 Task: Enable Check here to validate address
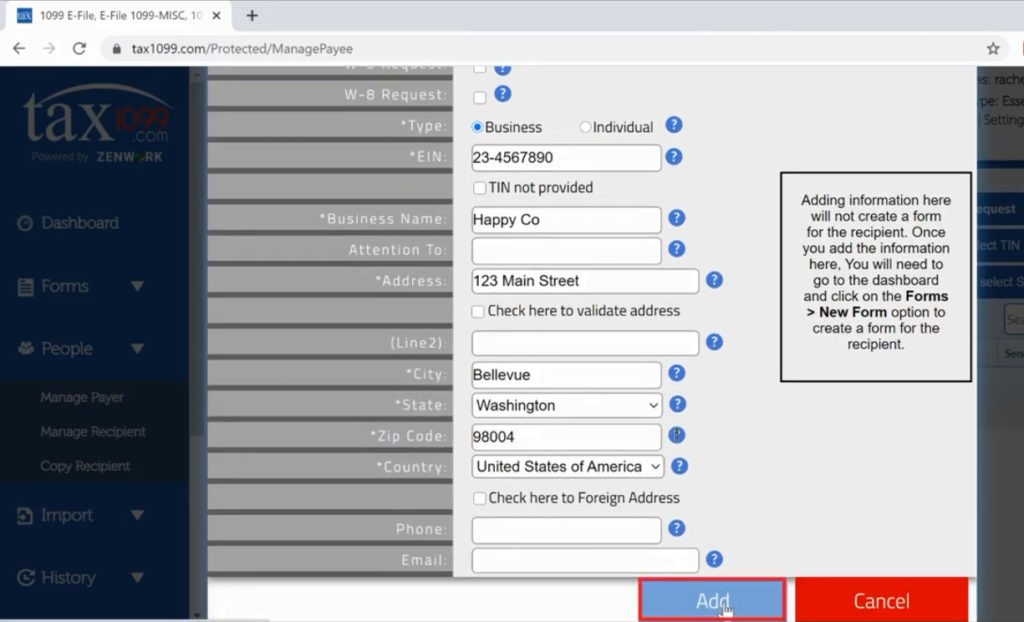[x=478, y=311]
